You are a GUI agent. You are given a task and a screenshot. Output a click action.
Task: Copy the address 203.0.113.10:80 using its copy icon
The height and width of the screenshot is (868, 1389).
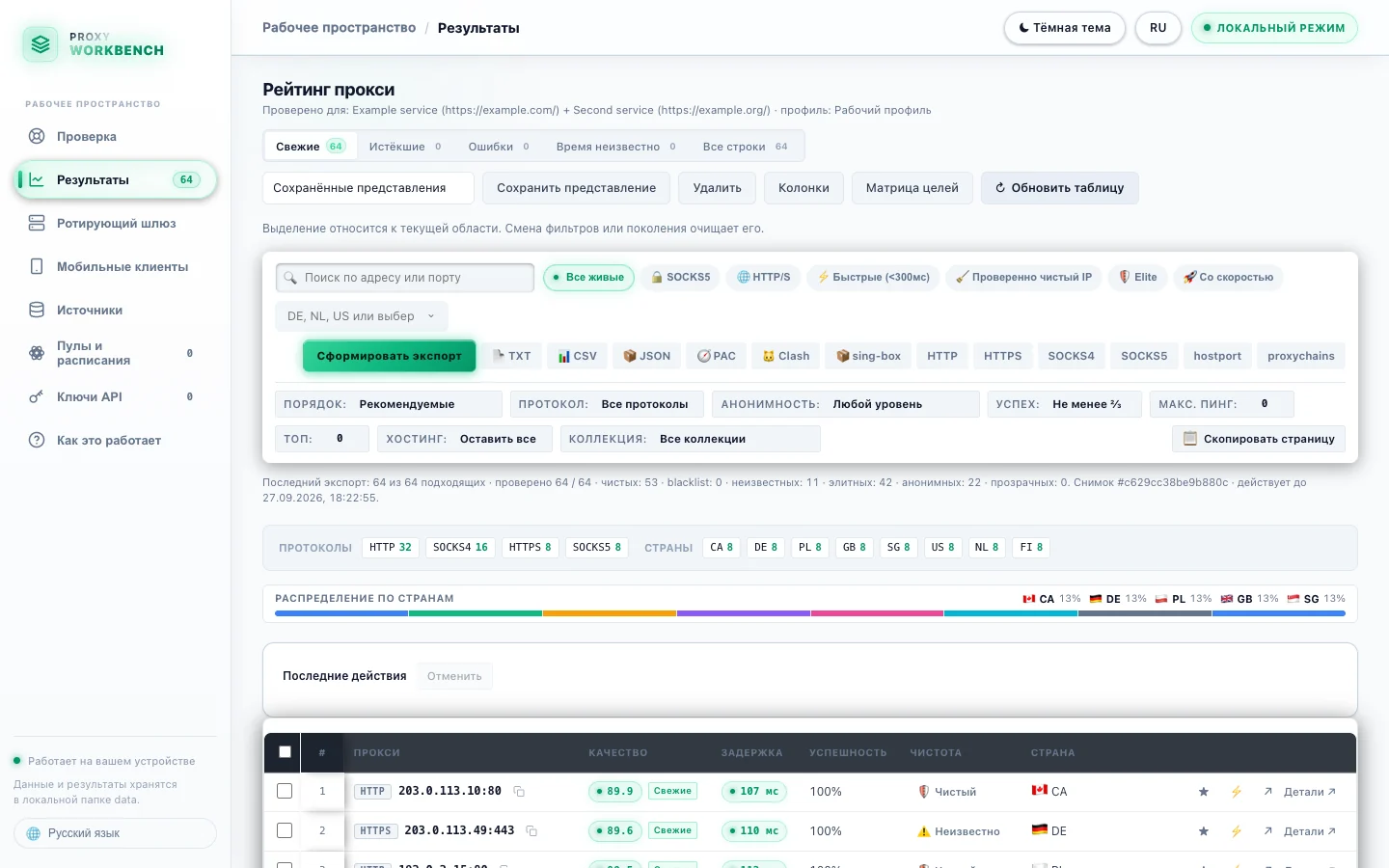coord(519,792)
